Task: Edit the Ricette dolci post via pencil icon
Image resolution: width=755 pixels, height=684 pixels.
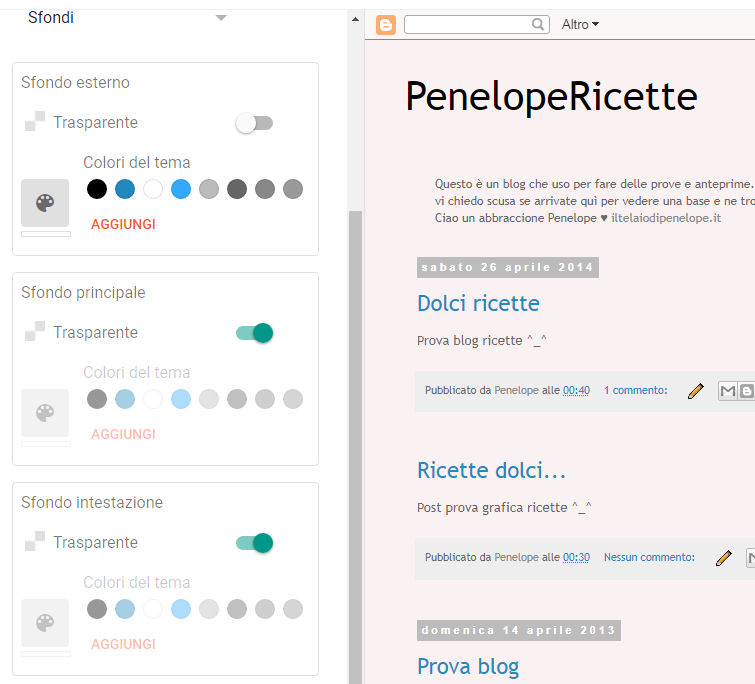Action: 724,558
